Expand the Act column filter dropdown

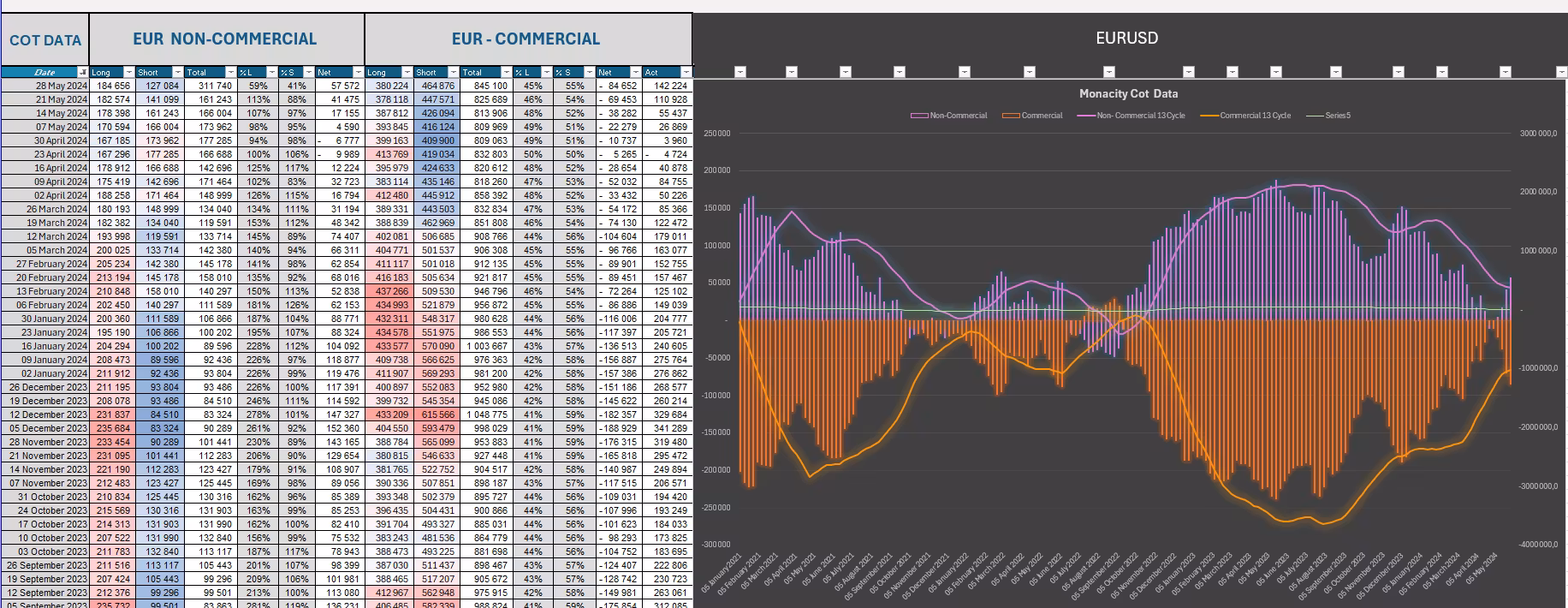point(686,73)
